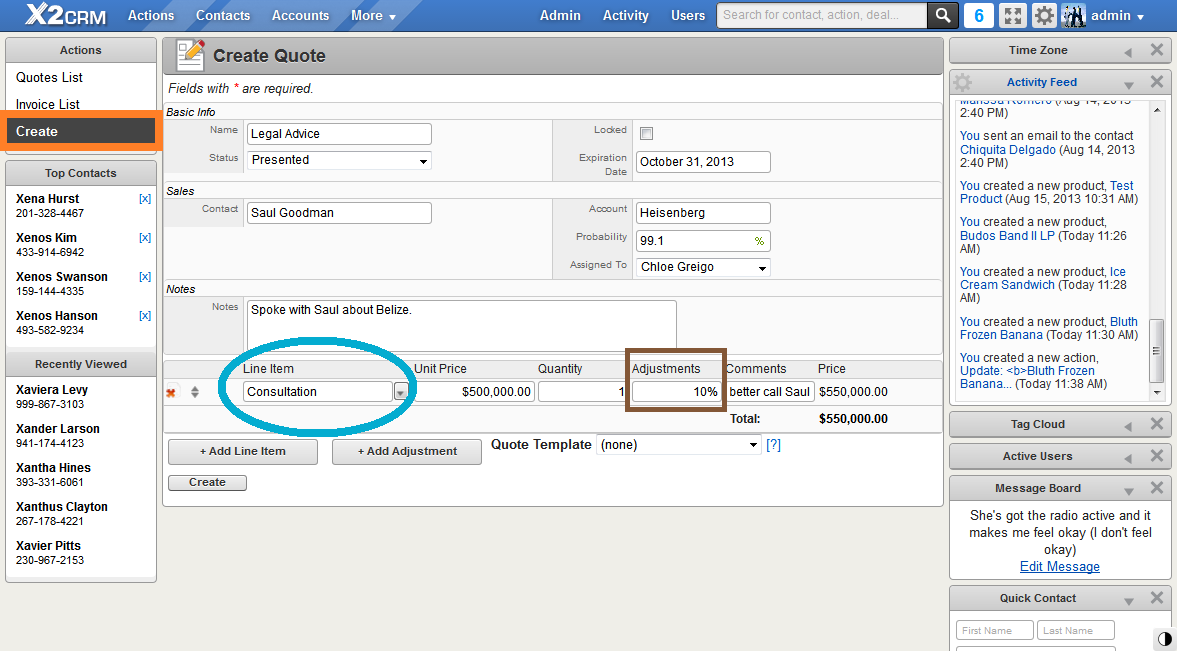Remove Xena Hurst from Top Contacts

(x=145, y=199)
